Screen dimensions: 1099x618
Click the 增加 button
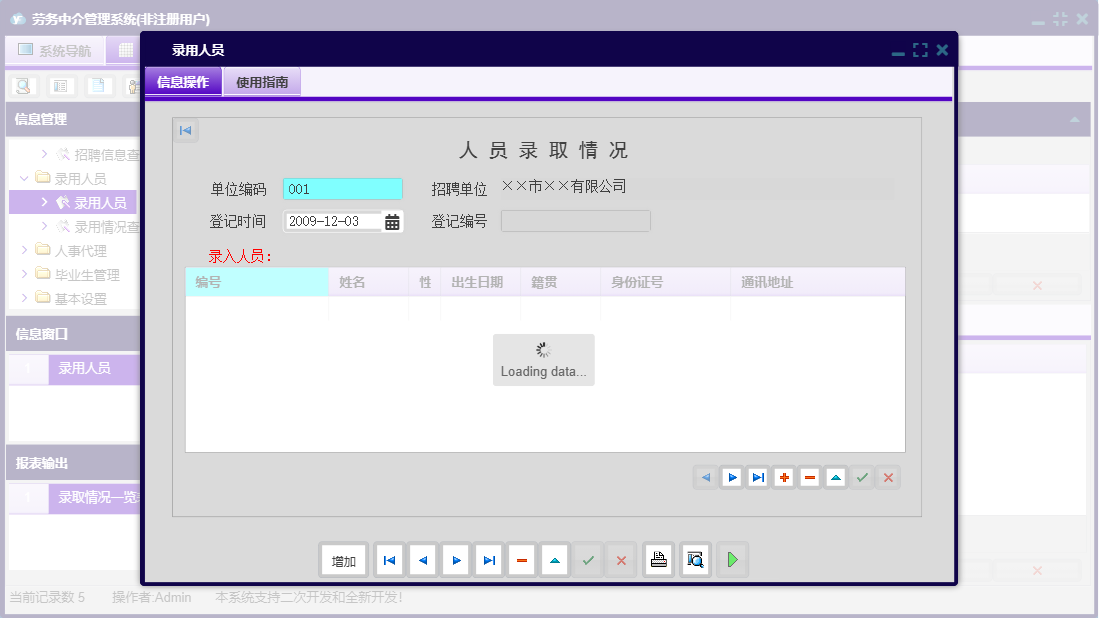tap(343, 560)
